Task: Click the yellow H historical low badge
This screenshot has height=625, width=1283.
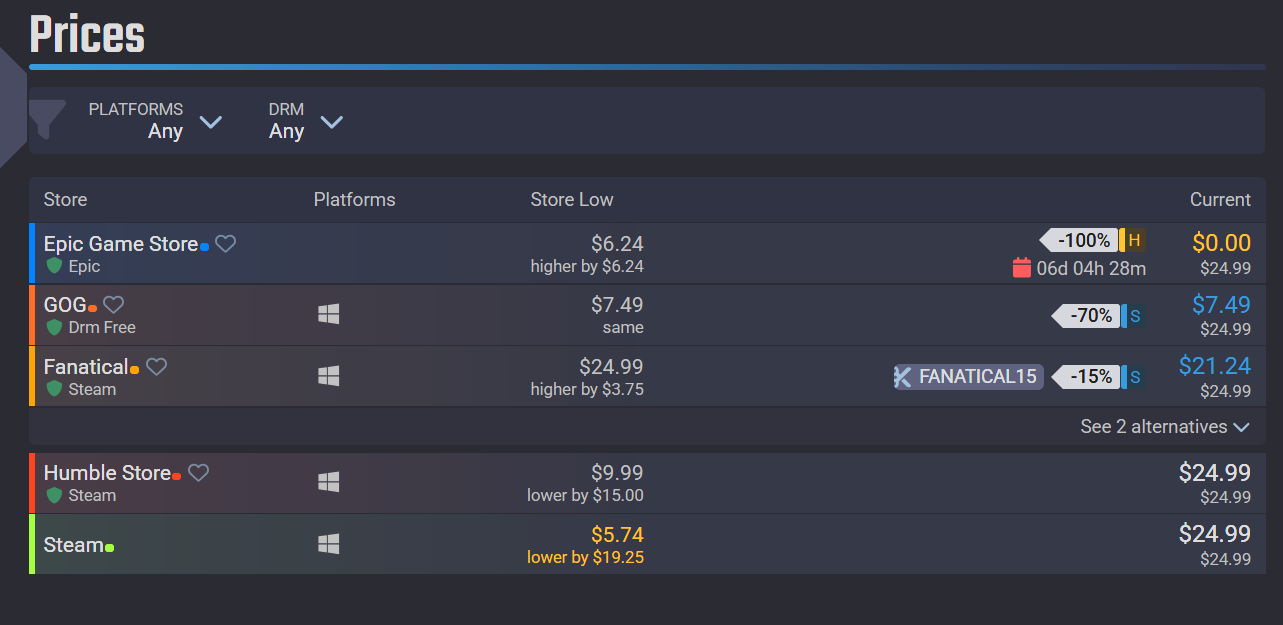Action: click(1134, 240)
